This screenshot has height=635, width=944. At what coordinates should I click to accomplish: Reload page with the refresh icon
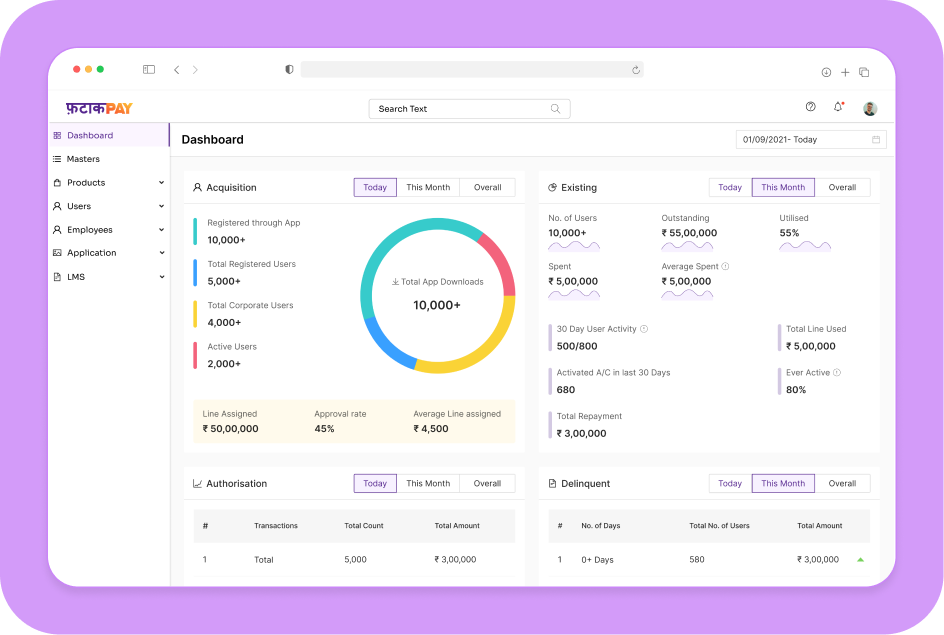pos(636,70)
